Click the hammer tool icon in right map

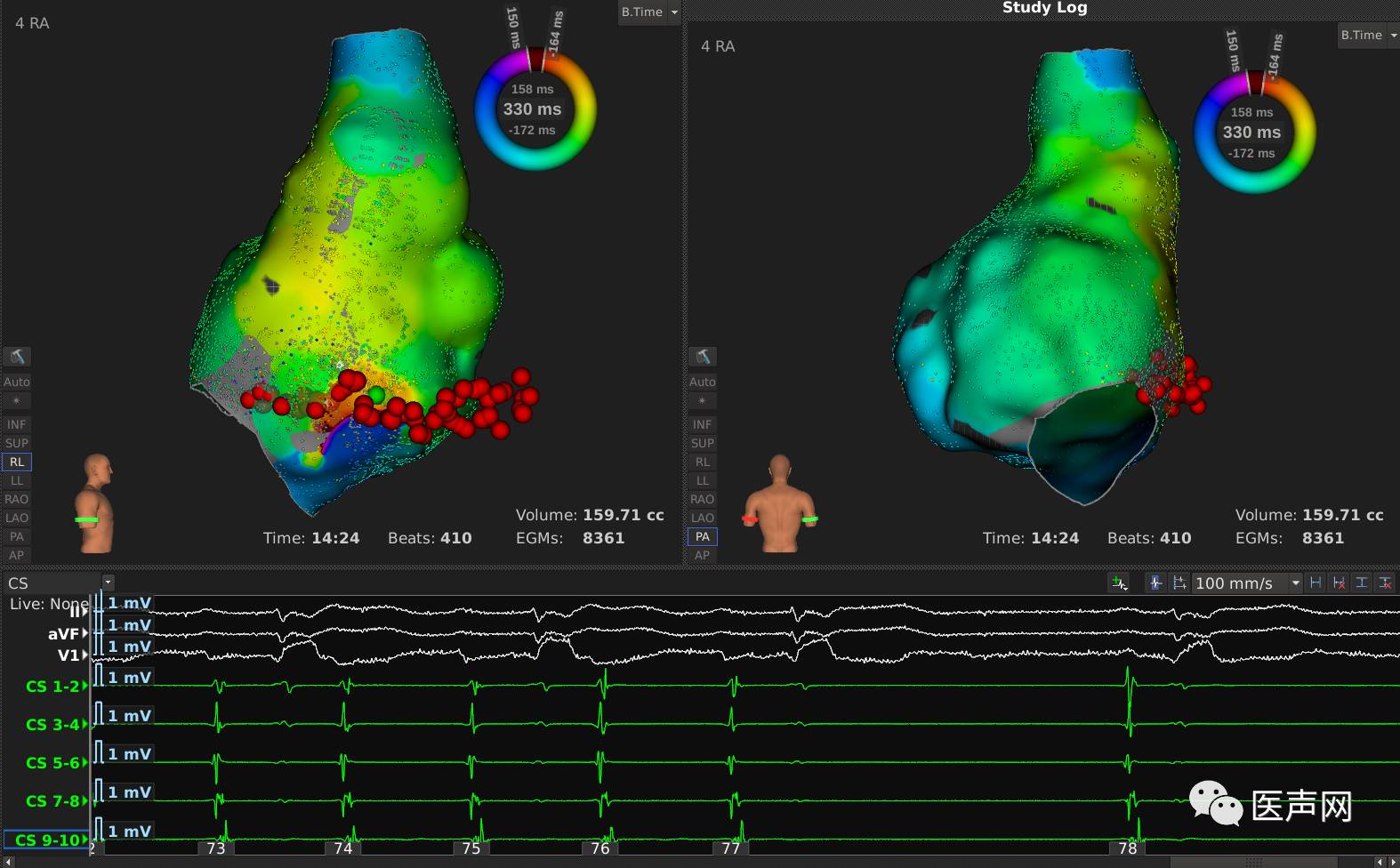coord(703,357)
